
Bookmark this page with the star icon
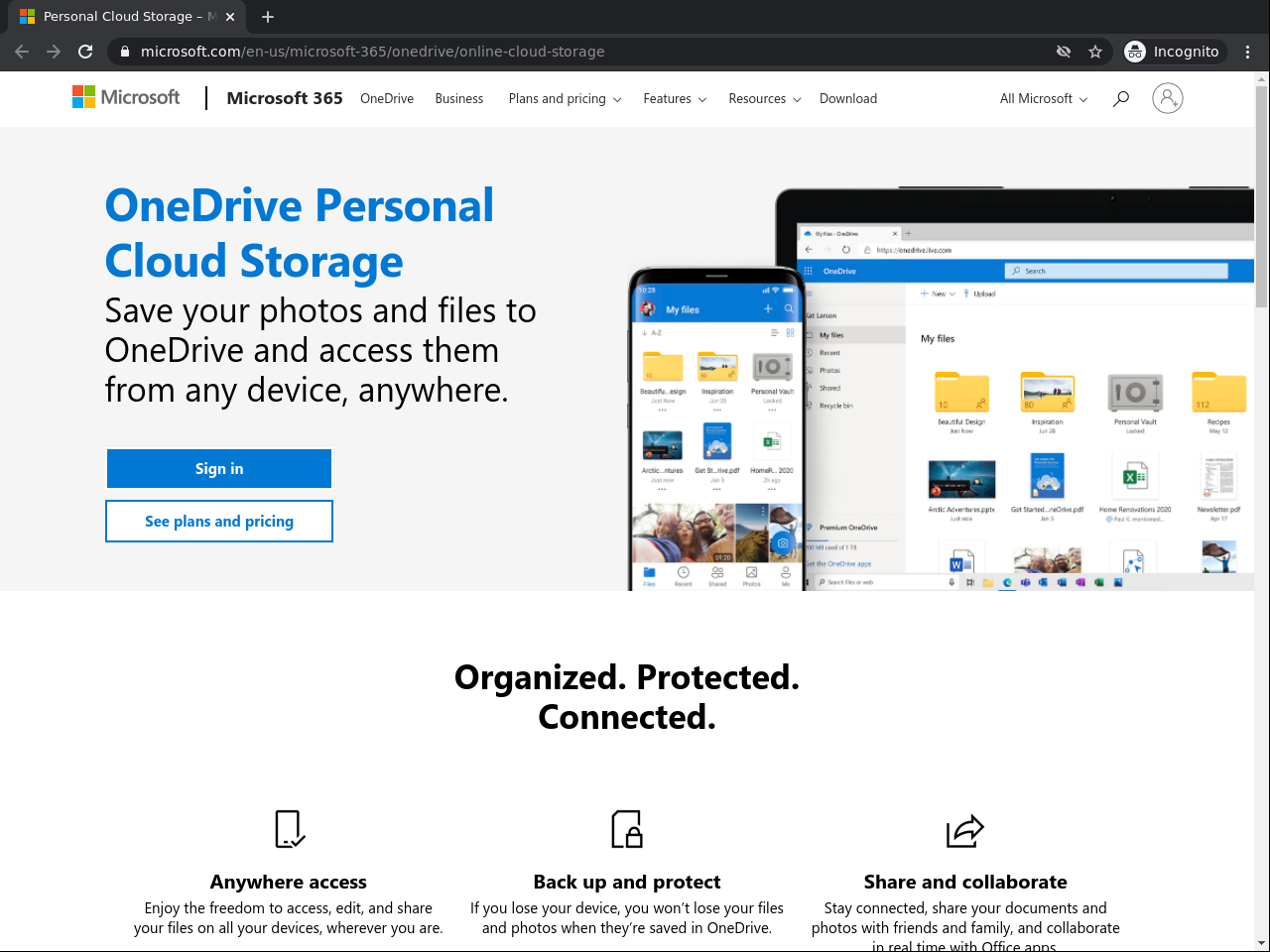tap(1095, 52)
